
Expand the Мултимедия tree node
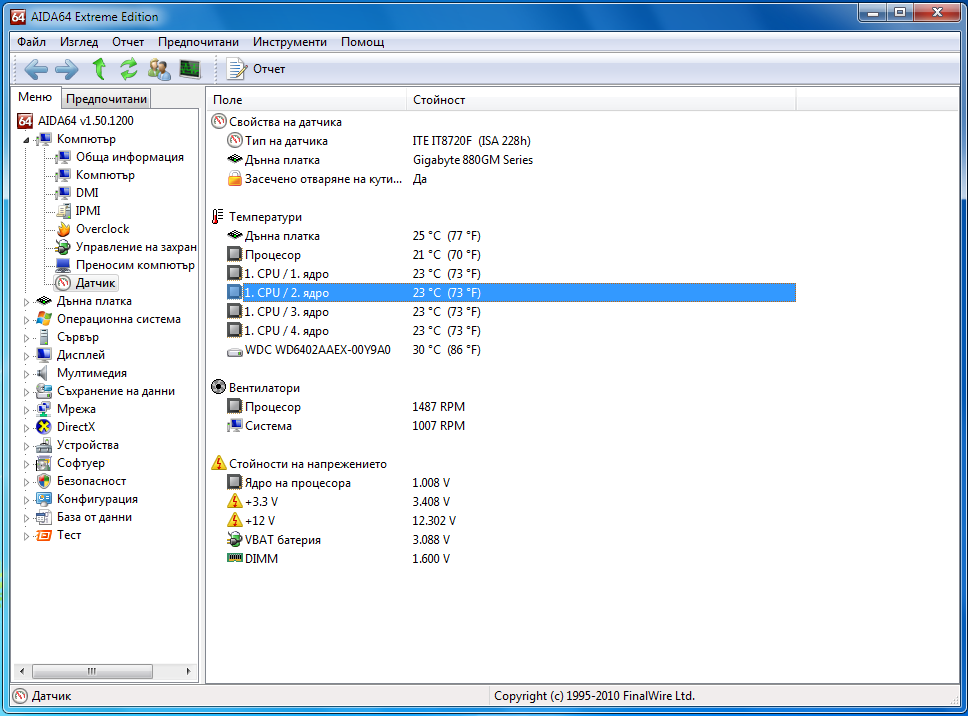(x=27, y=373)
